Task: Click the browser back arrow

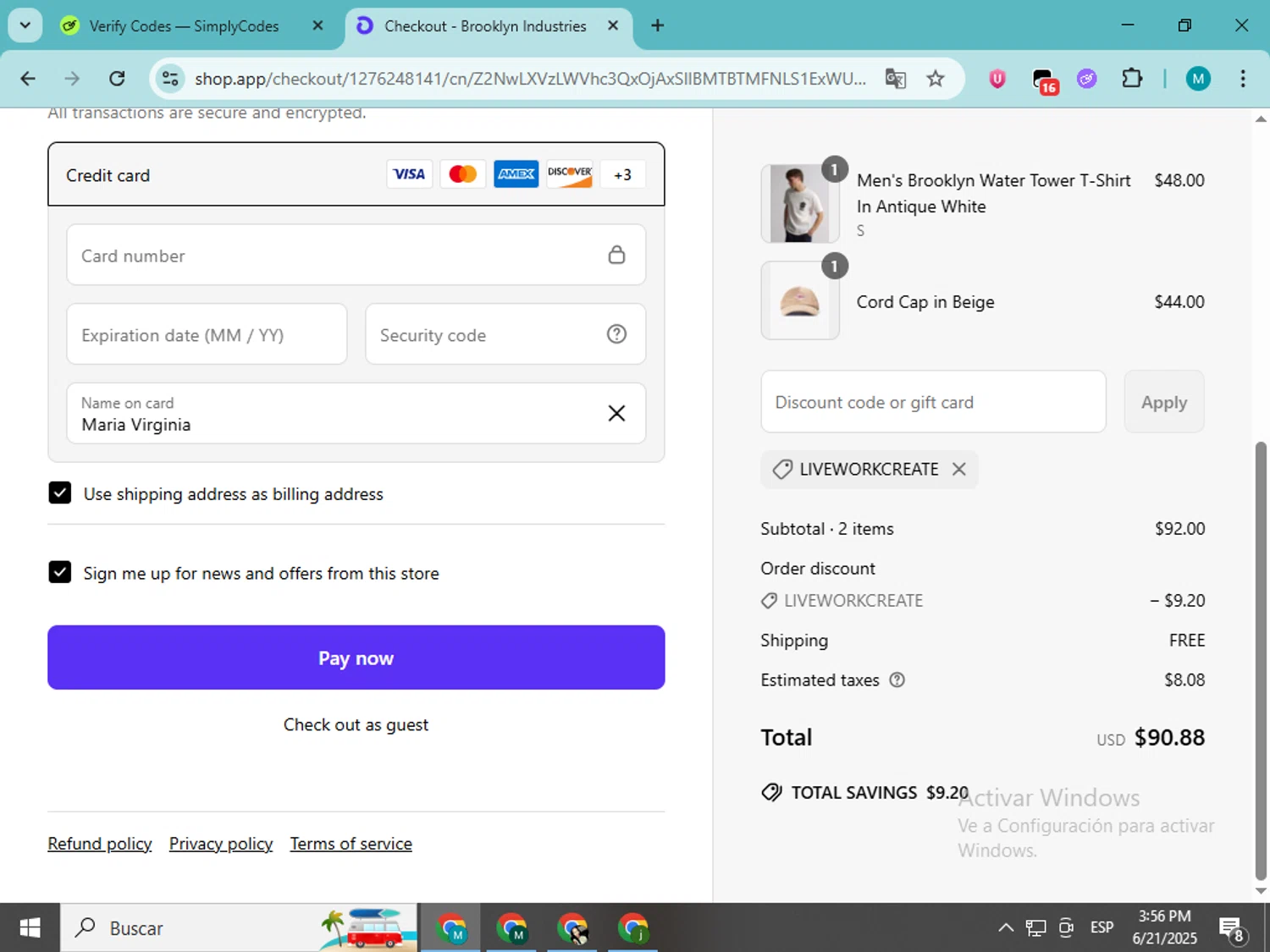Action: (x=28, y=79)
